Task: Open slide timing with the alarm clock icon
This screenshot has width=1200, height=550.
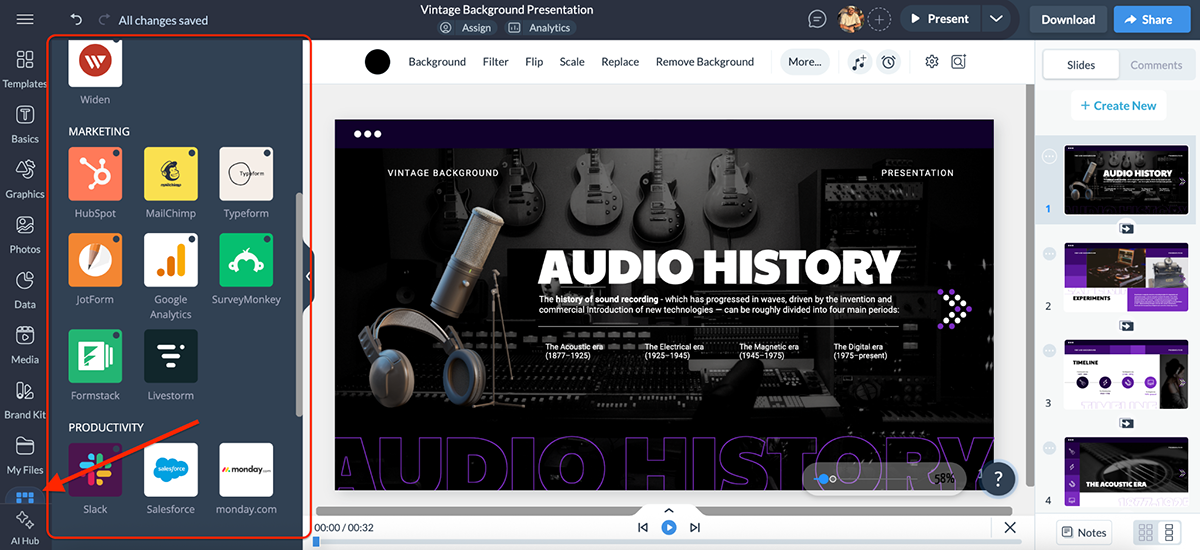Action: (x=888, y=62)
